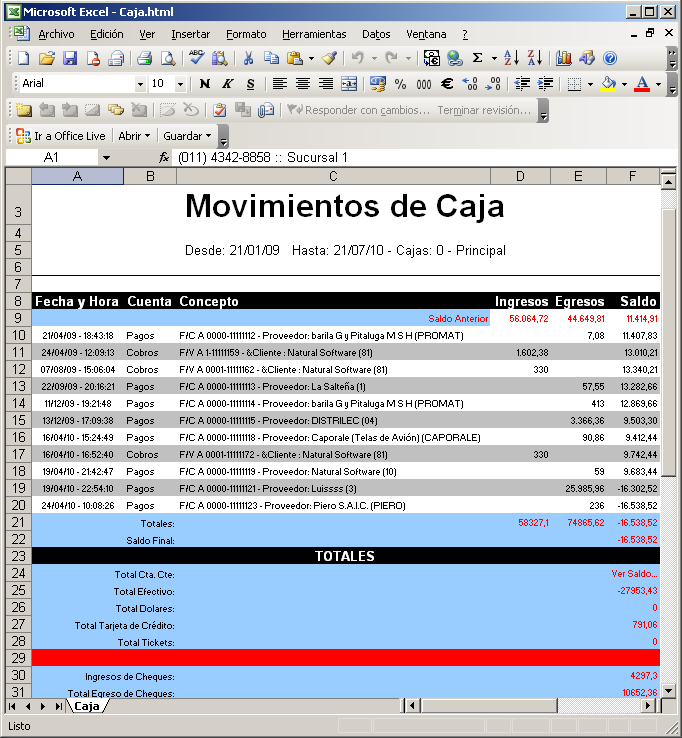Apply the yellow Fill Color swatch
682x738 pixels.
click(608, 84)
